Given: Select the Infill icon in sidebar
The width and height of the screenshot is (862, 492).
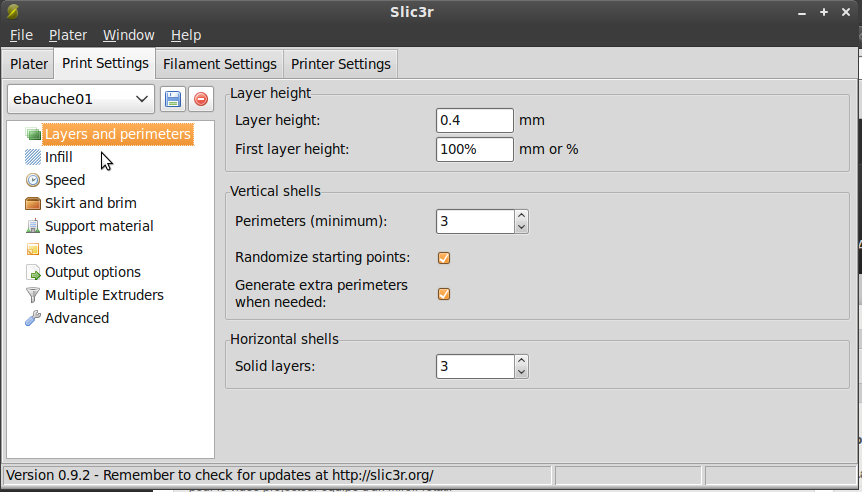Looking at the screenshot, I should point(33,157).
